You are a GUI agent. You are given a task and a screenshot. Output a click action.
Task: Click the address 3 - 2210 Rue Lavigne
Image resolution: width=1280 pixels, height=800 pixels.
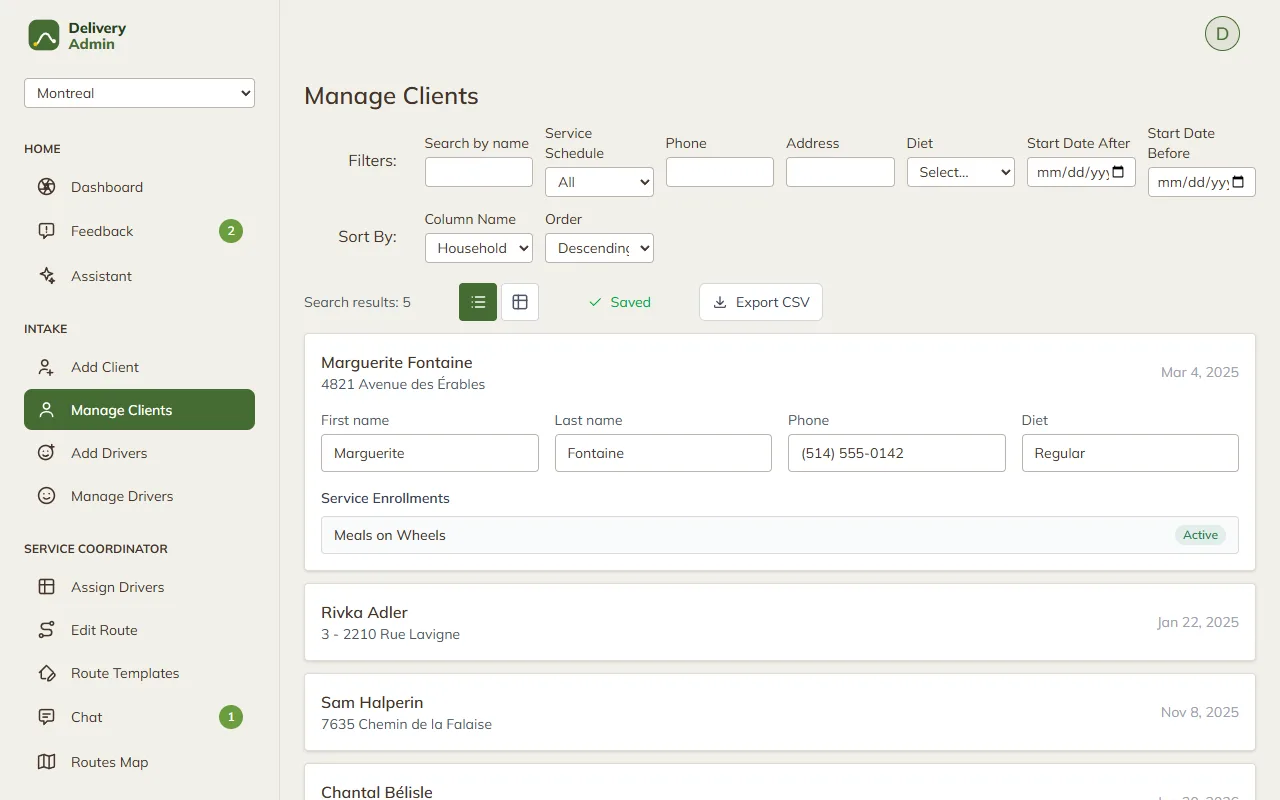[390, 634]
